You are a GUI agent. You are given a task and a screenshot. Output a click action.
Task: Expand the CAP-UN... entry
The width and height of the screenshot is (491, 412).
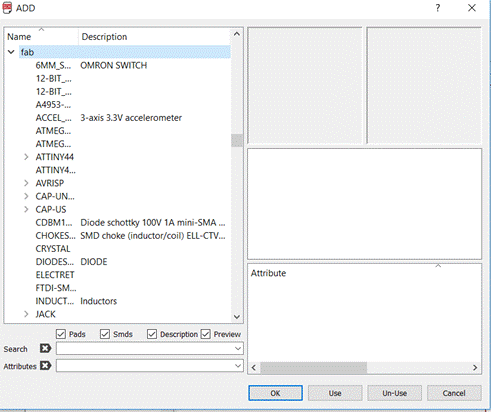click(26, 196)
